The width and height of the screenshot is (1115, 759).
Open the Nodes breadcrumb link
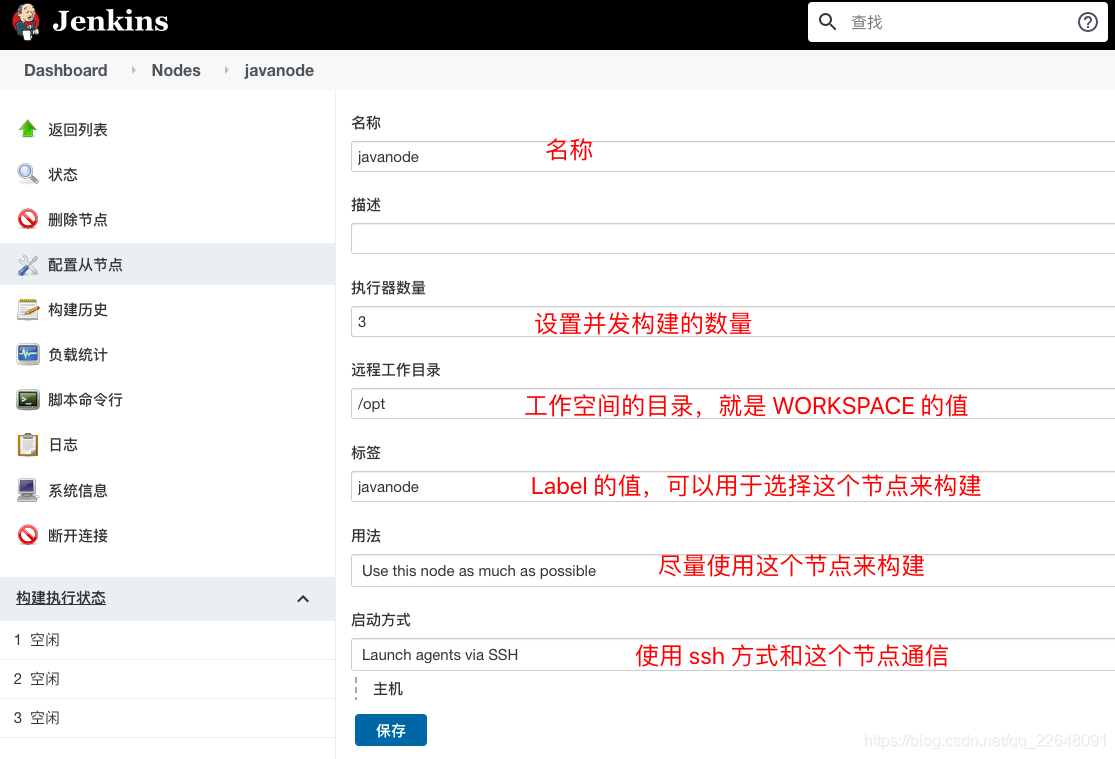pos(176,70)
